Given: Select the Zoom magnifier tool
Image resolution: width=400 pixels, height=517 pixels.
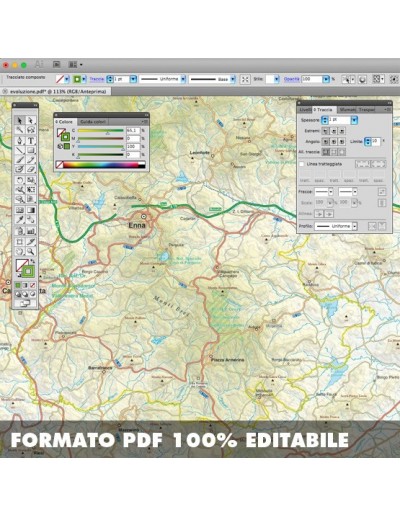Looking at the screenshot, I should pos(30,251).
